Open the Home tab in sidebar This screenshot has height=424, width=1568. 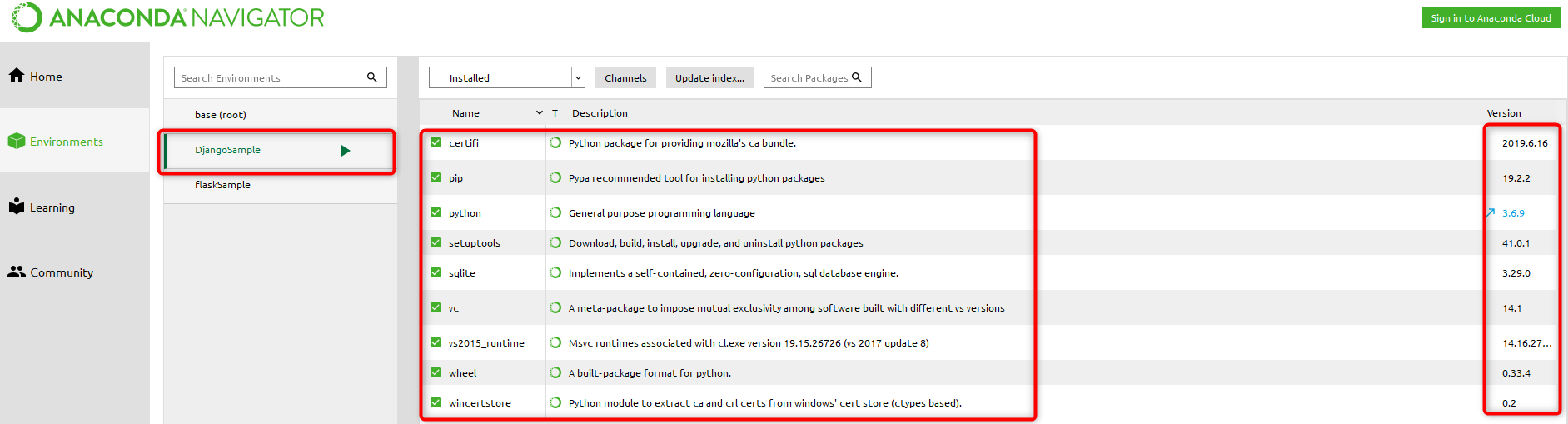(x=46, y=77)
